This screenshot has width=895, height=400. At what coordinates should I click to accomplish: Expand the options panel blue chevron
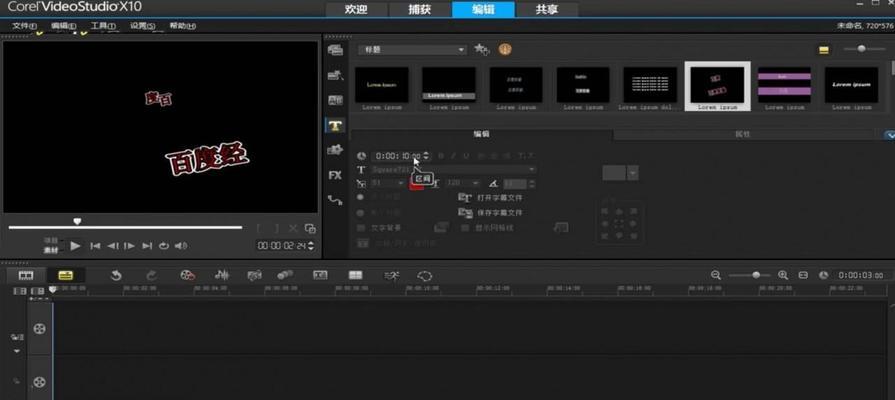889,135
